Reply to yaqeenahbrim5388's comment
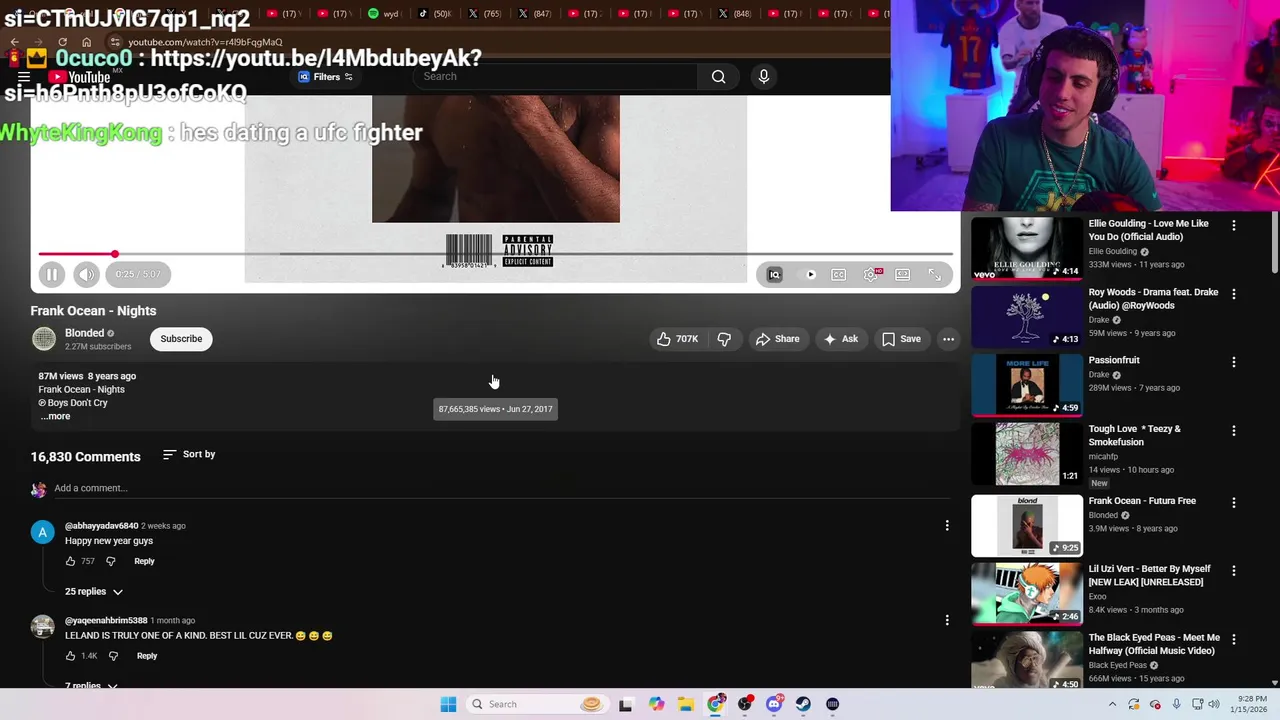Image resolution: width=1280 pixels, height=720 pixels. pyautogui.click(x=147, y=656)
